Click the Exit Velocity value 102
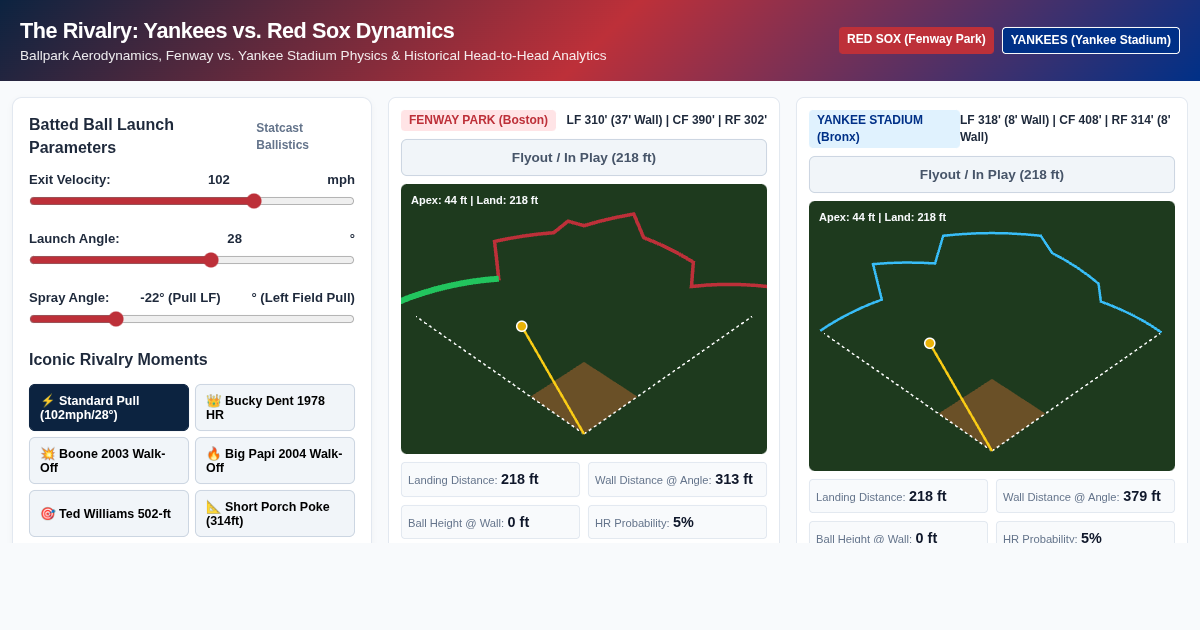 (219, 180)
